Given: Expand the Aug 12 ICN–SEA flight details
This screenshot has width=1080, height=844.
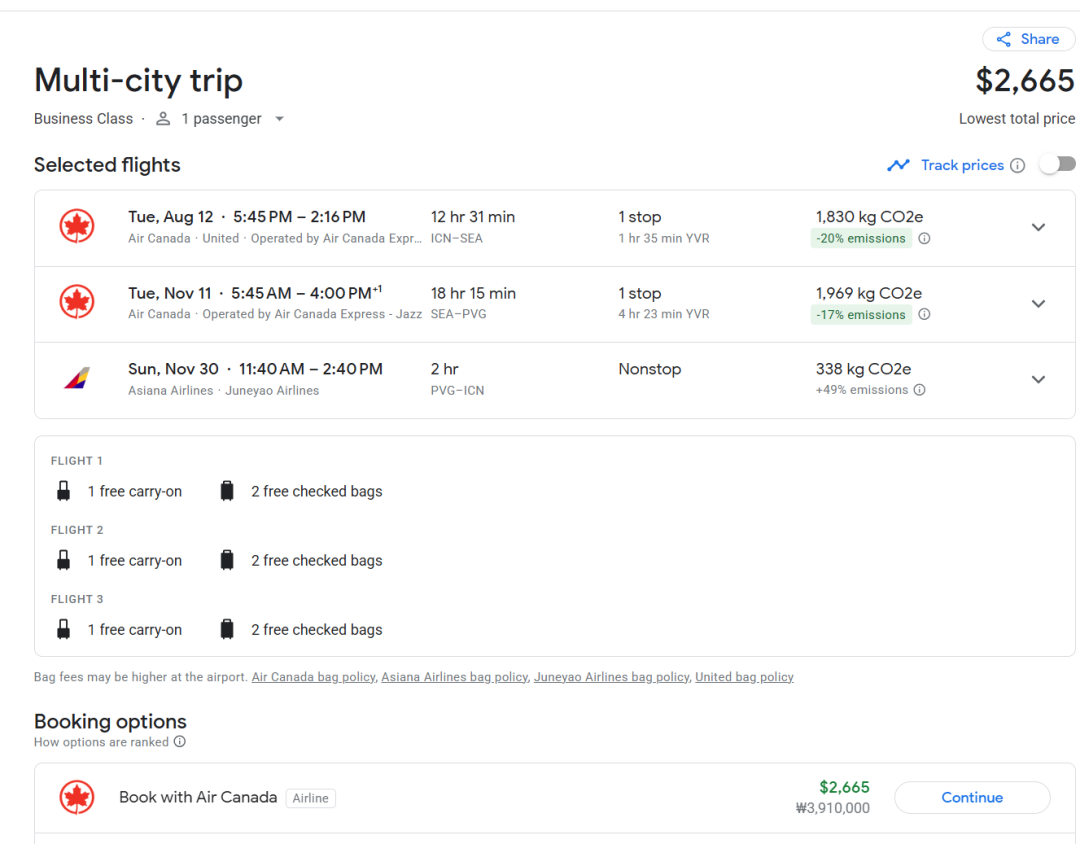Looking at the screenshot, I should (1038, 227).
